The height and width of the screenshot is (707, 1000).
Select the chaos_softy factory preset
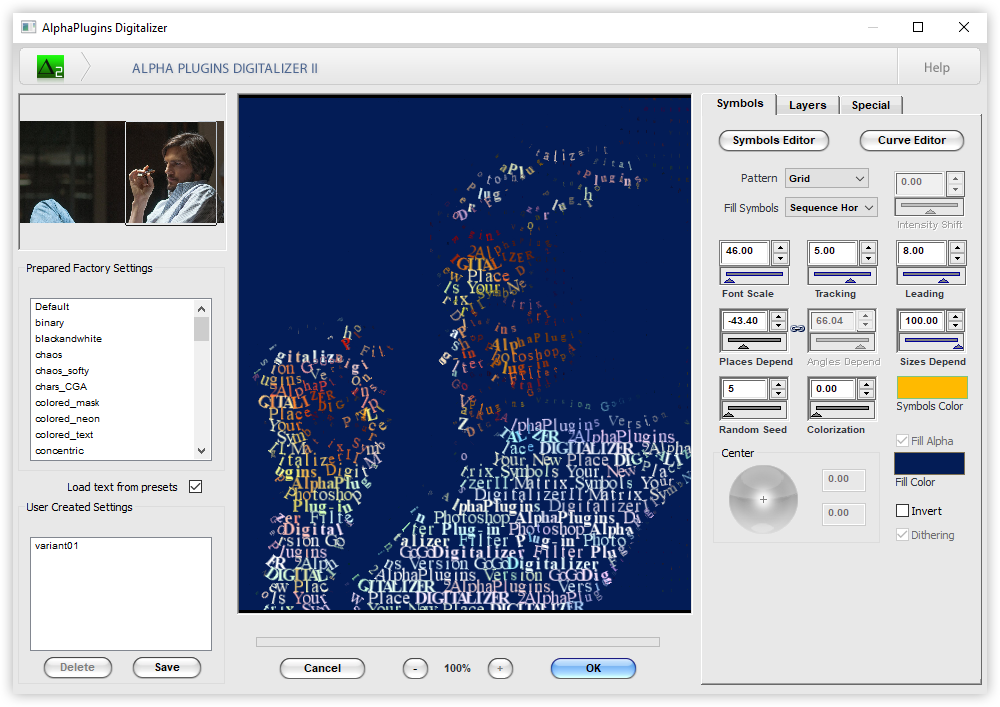(x=112, y=370)
